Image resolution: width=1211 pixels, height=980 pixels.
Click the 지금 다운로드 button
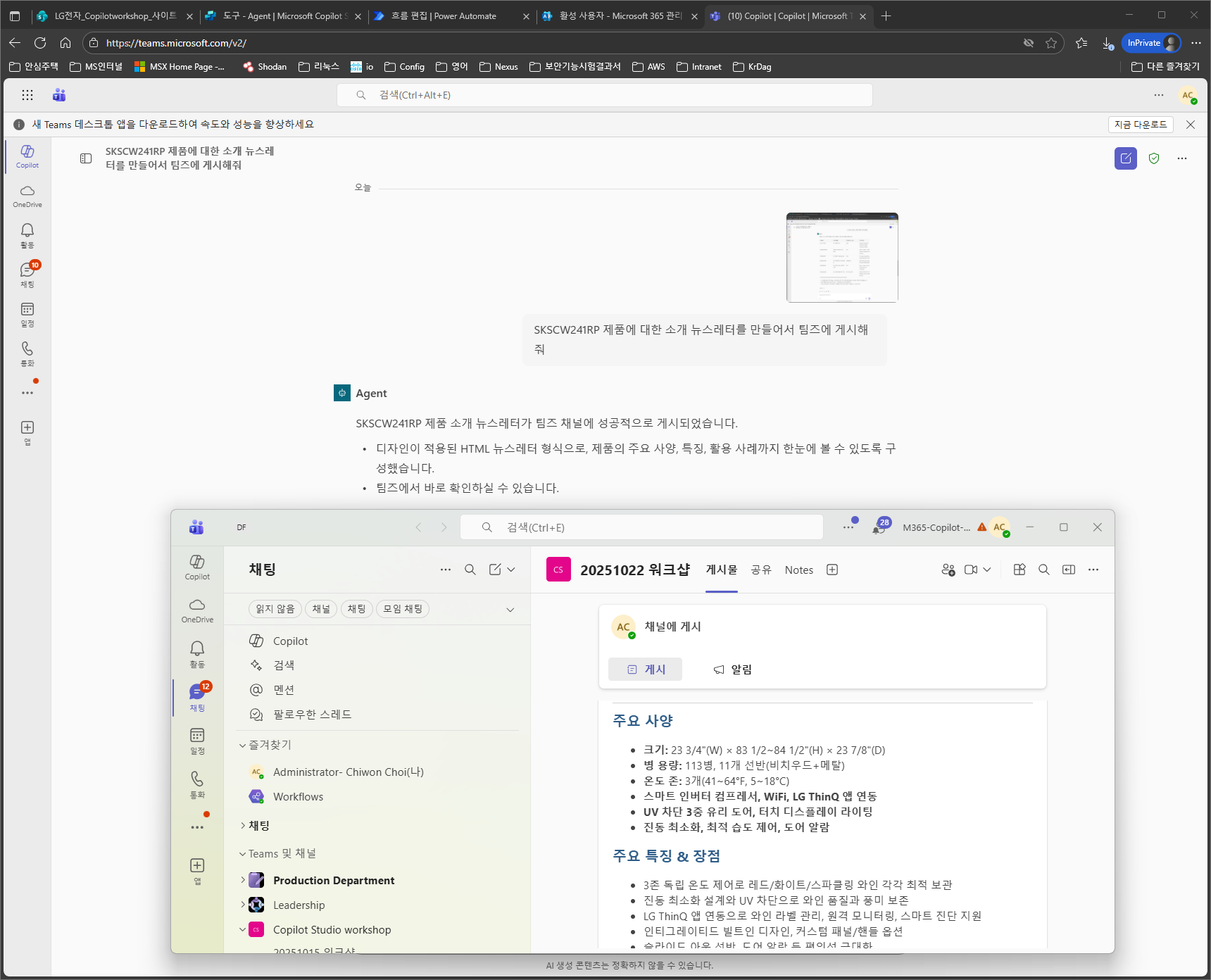pos(1141,125)
